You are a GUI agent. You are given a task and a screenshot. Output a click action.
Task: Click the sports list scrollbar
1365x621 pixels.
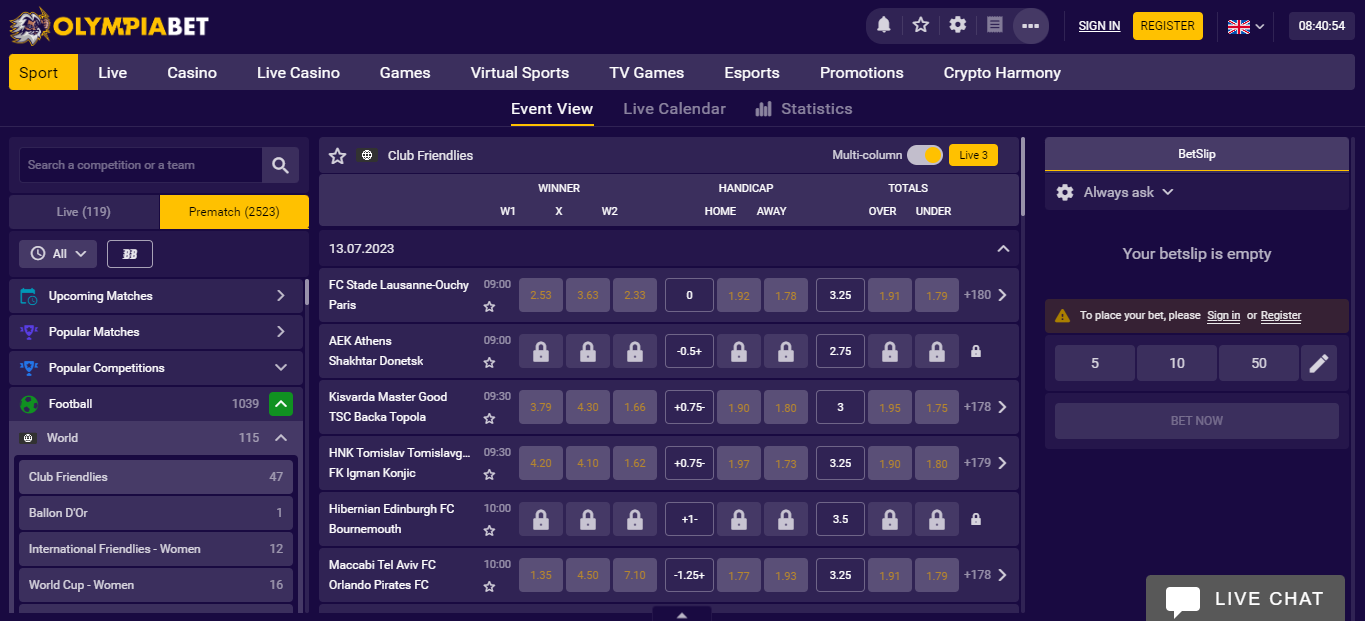point(306,292)
